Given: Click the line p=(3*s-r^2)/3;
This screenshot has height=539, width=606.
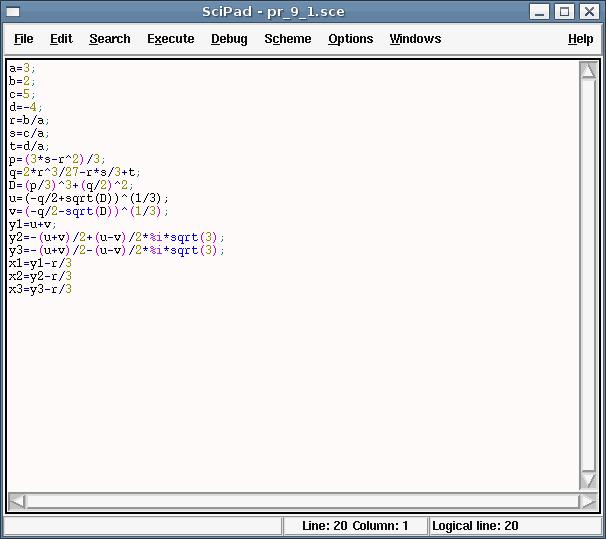Looking at the screenshot, I should (x=57, y=159).
